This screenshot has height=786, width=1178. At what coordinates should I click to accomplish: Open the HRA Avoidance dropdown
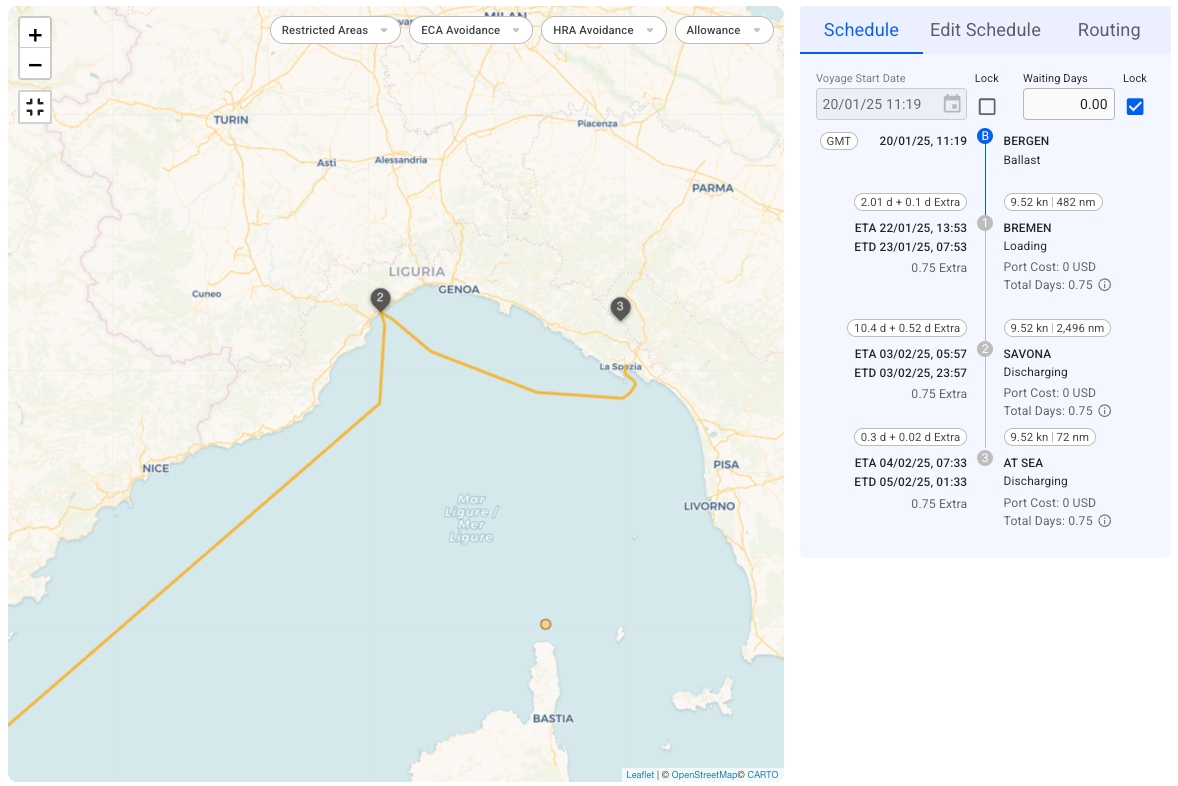(x=603, y=30)
